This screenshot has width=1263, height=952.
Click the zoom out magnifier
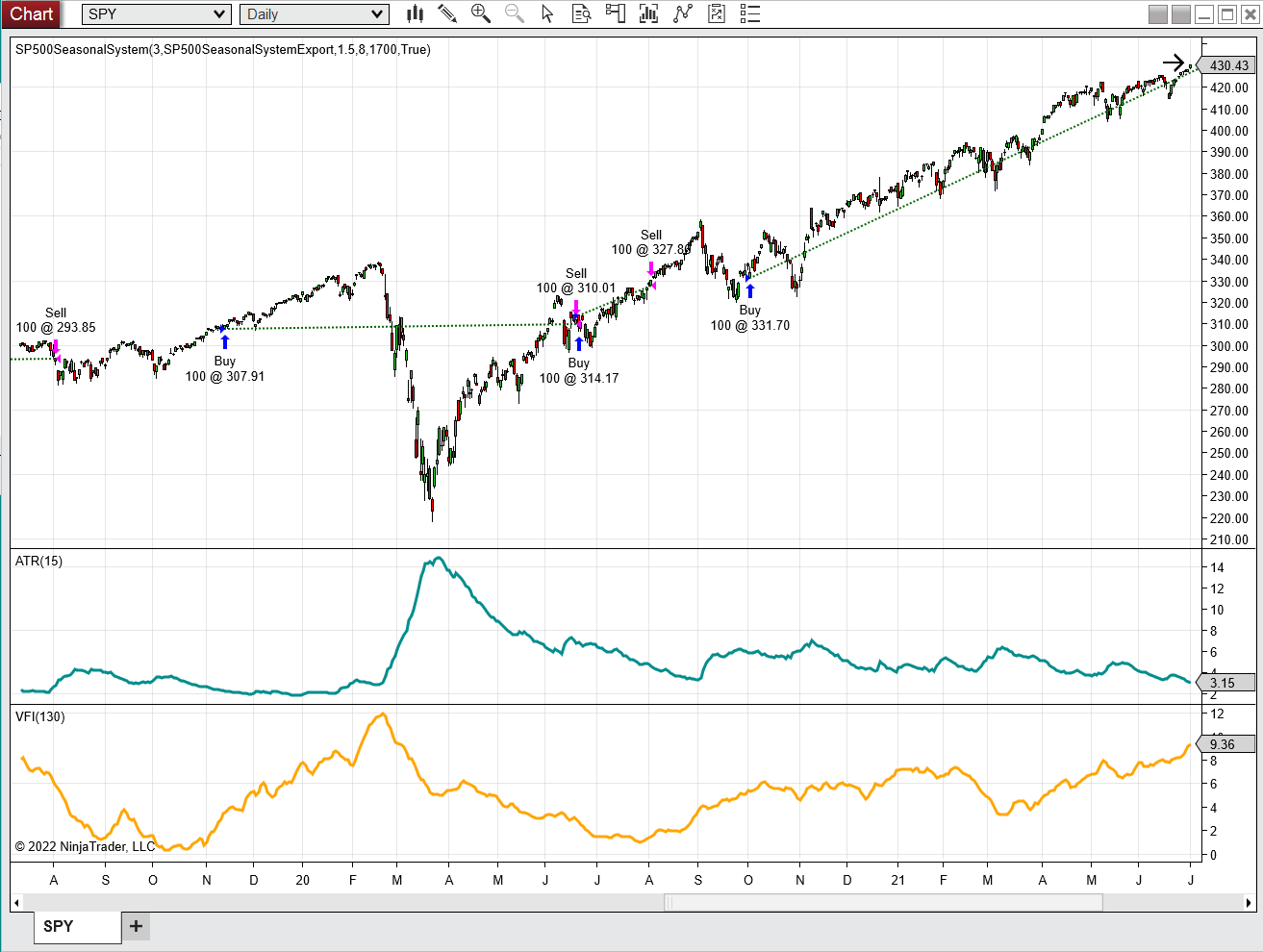(x=515, y=13)
